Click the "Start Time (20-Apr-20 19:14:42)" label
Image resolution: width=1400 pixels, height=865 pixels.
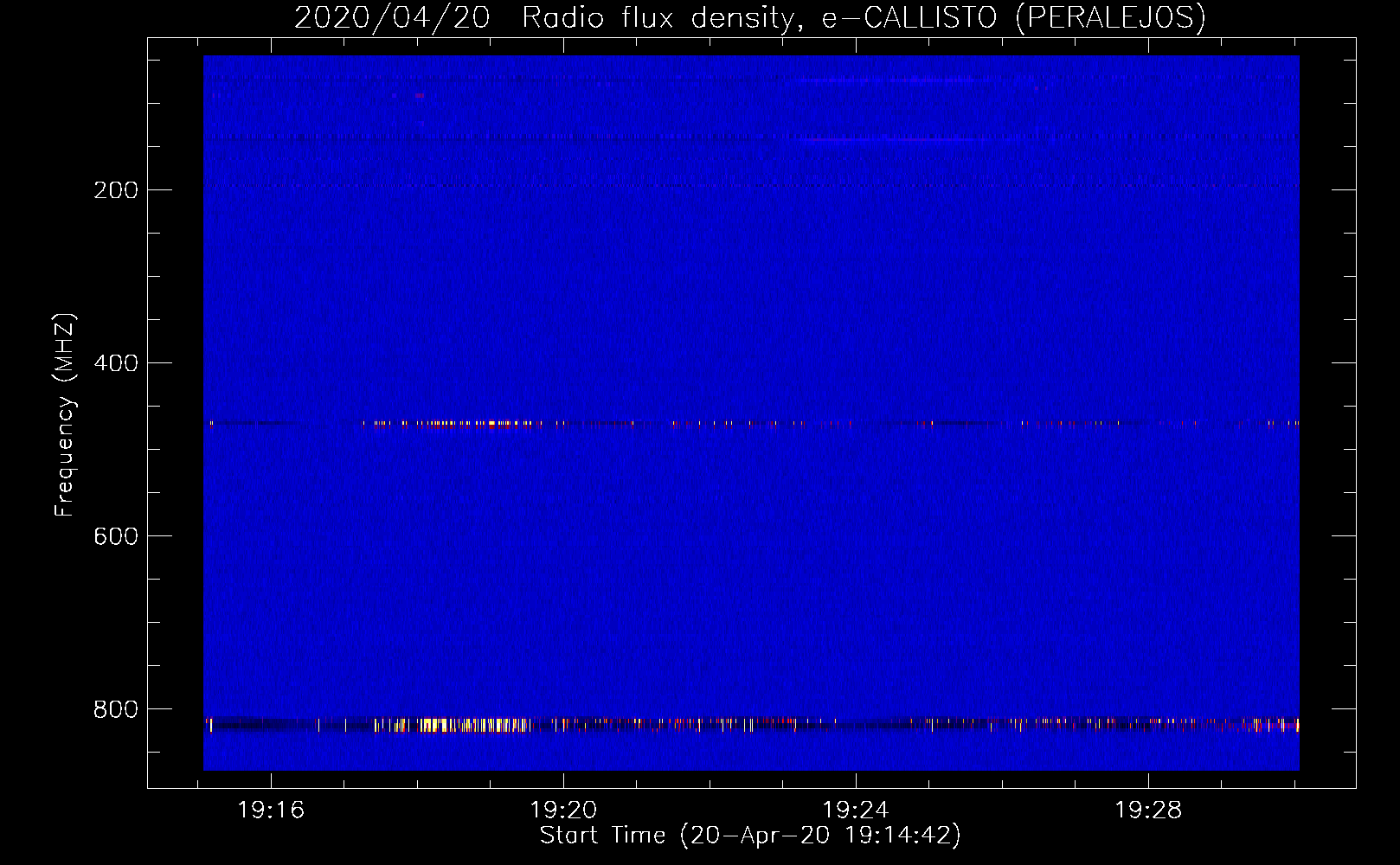coord(750,836)
